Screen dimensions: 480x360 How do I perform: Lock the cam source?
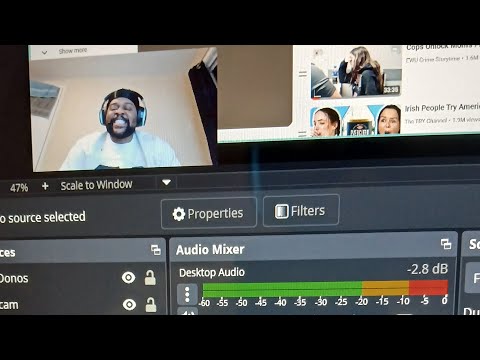click(151, 304)
